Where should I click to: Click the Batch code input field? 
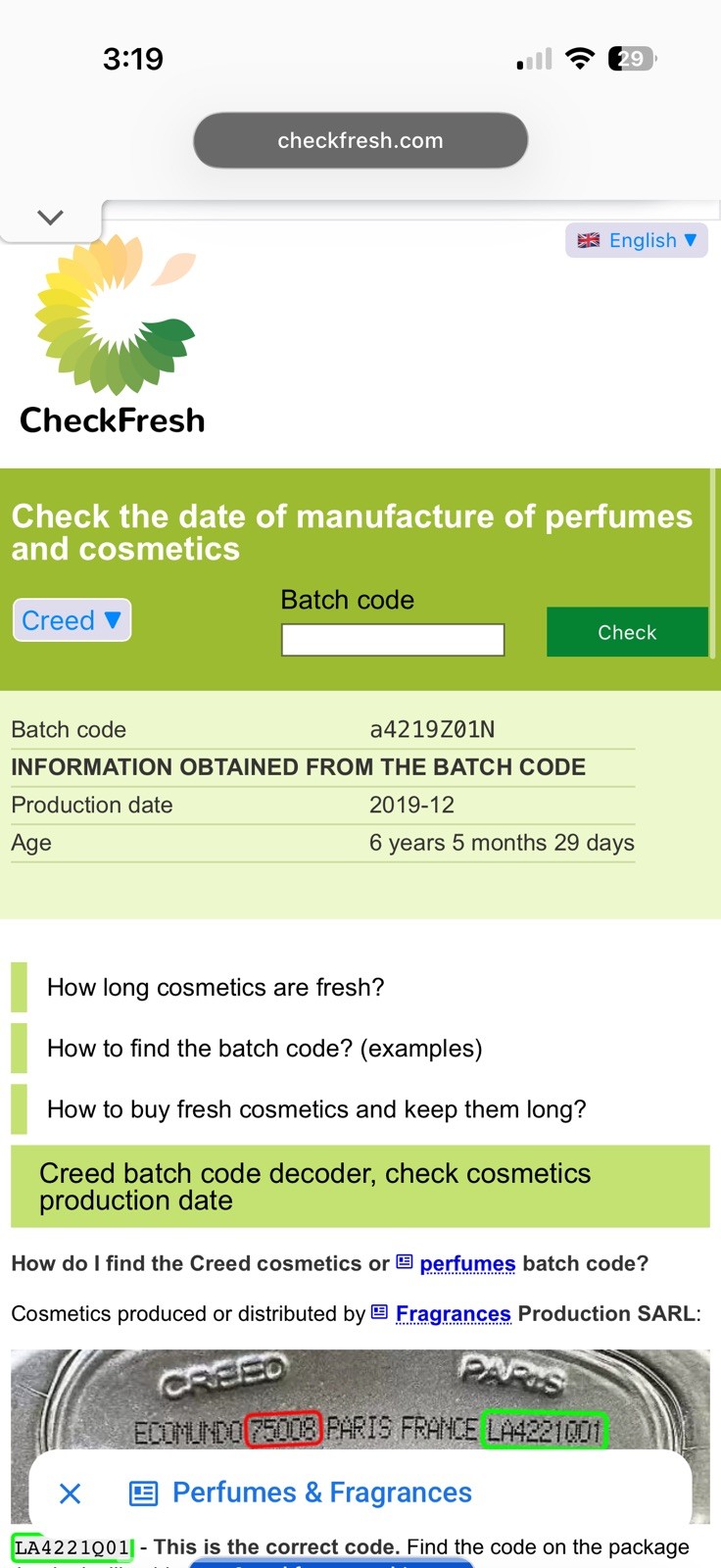[393, 640]
